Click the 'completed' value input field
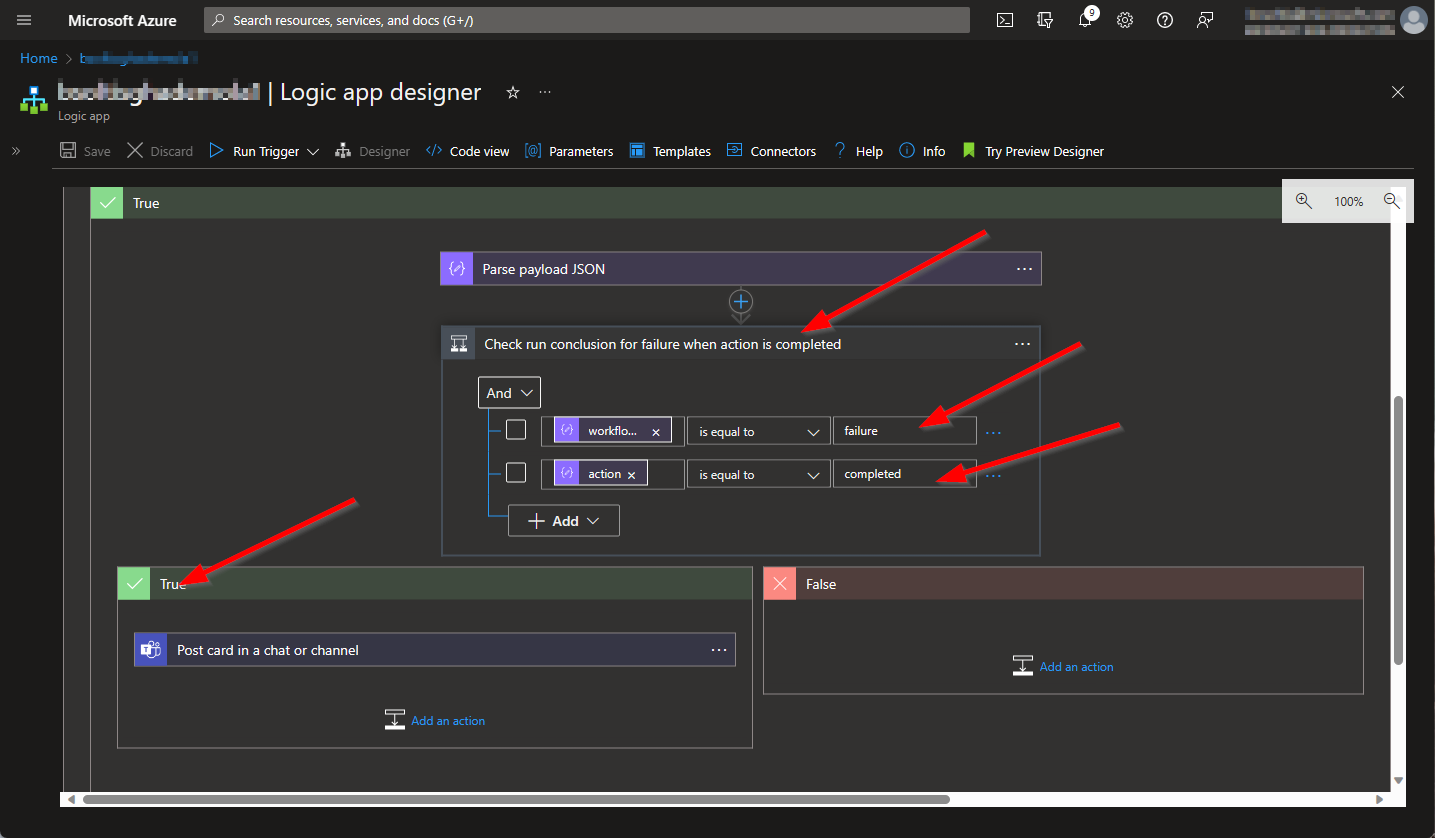This screenshot has height=838, width=1435. (x=903, y=474)
